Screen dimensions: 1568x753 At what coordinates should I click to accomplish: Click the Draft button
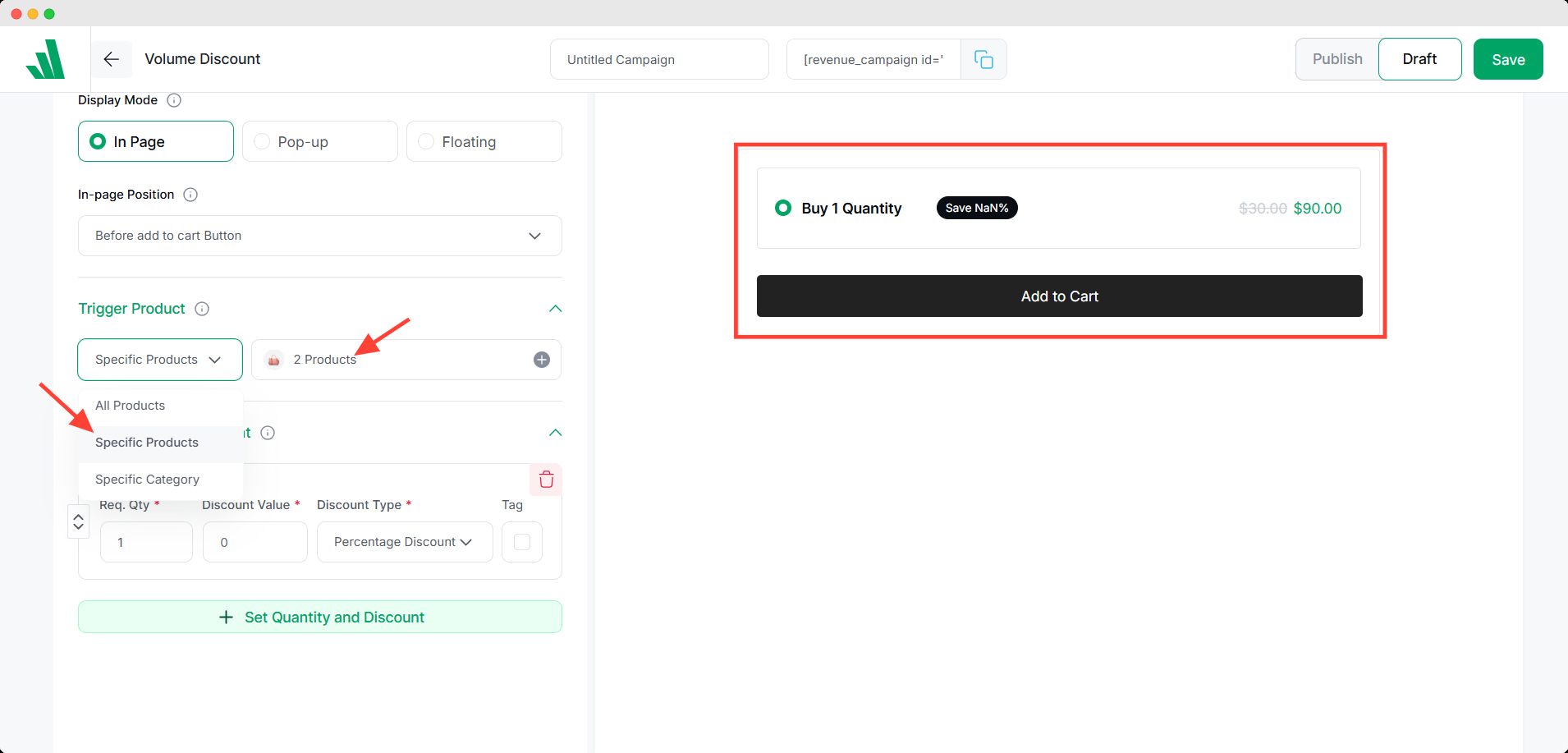1420,59
